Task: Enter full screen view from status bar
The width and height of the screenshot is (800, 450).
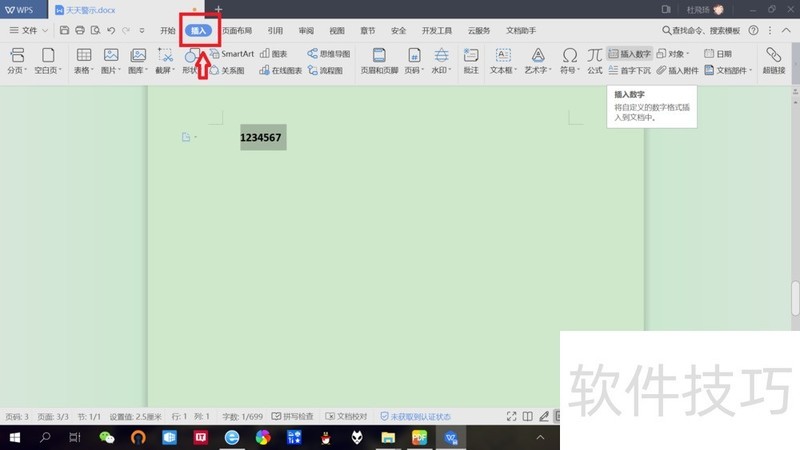Action: [x=511, y=416]
